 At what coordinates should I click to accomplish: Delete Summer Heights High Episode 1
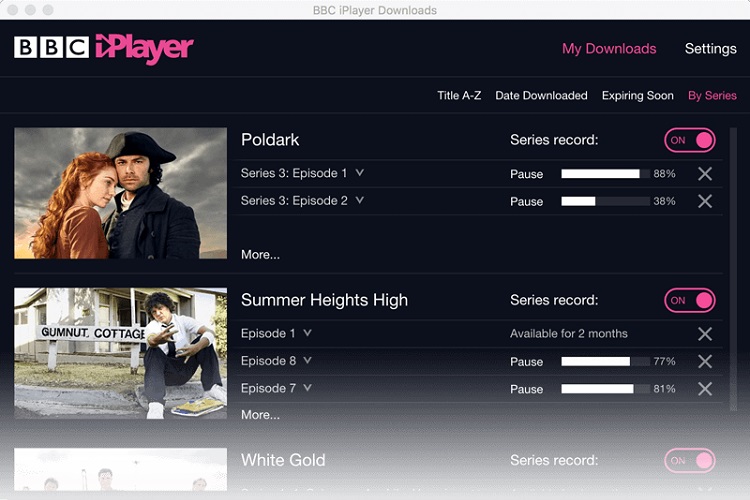tap(705, 333)
